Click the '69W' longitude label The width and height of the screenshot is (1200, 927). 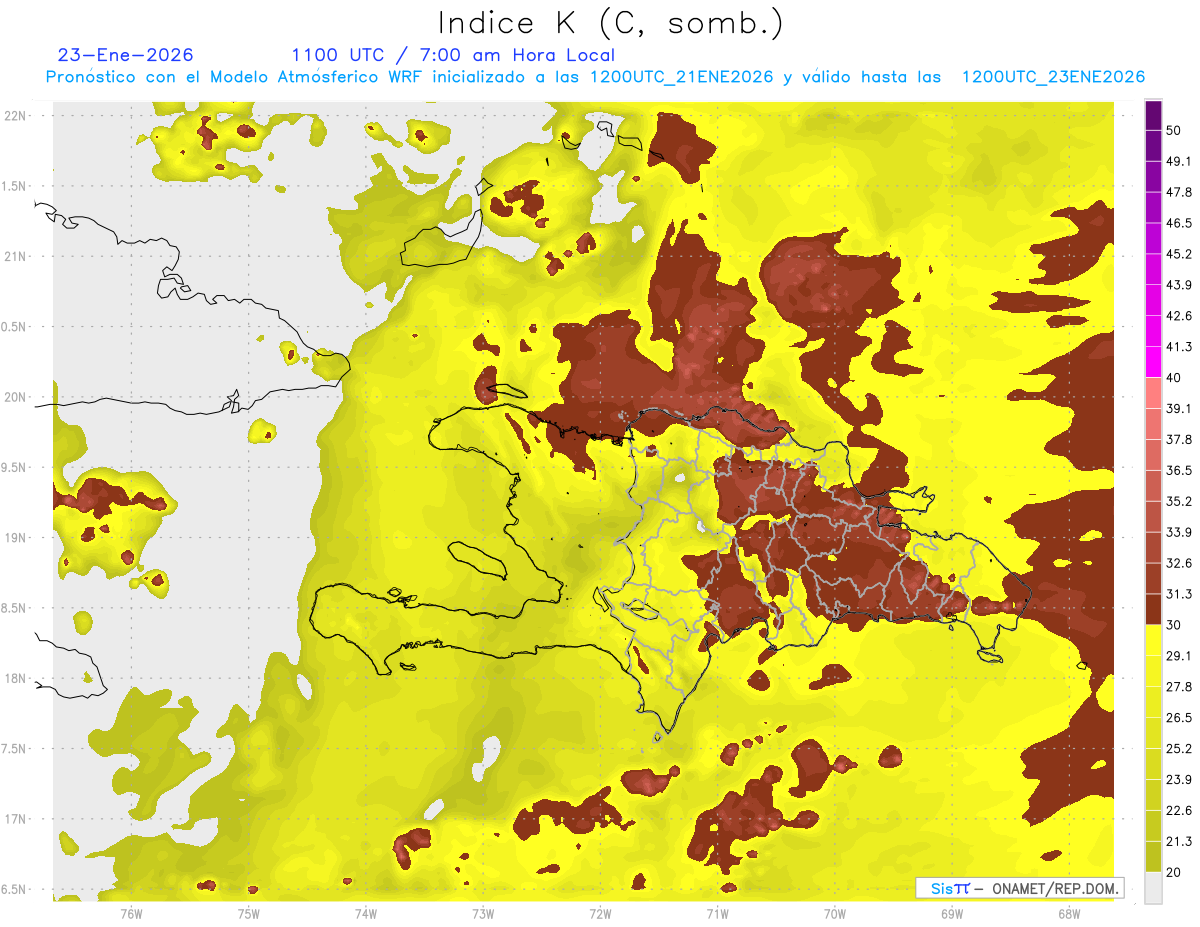click(x=952, y=914)
